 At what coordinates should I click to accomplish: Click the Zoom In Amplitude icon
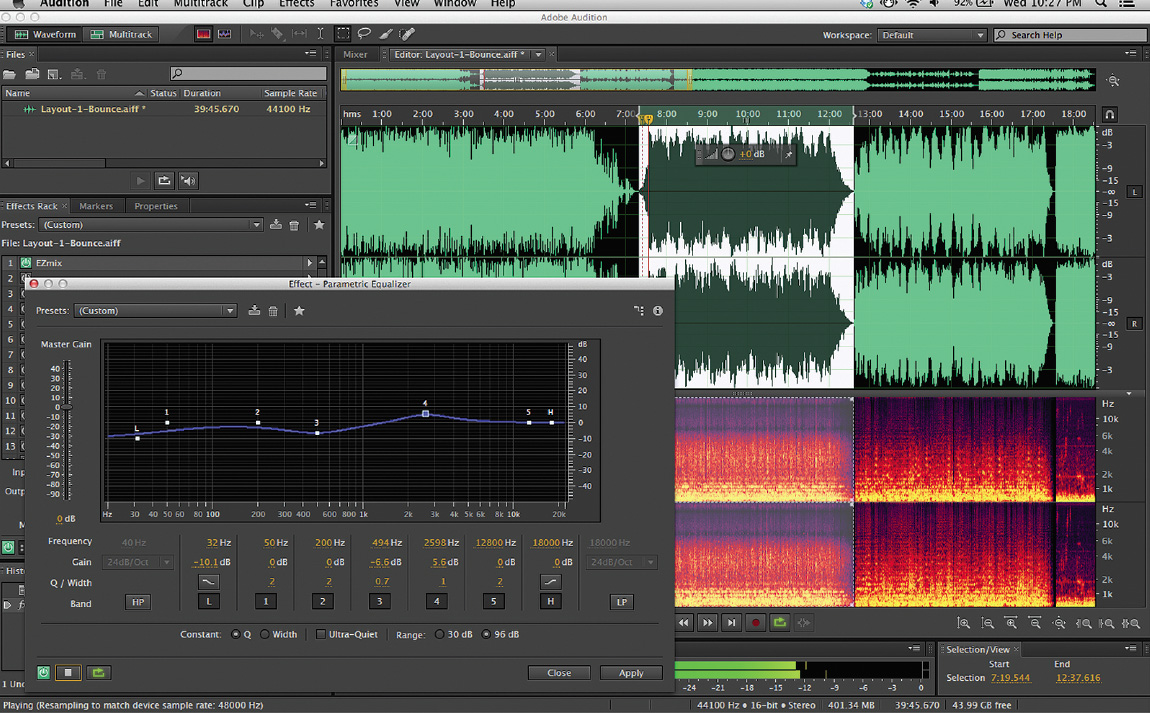pos(963,622)
